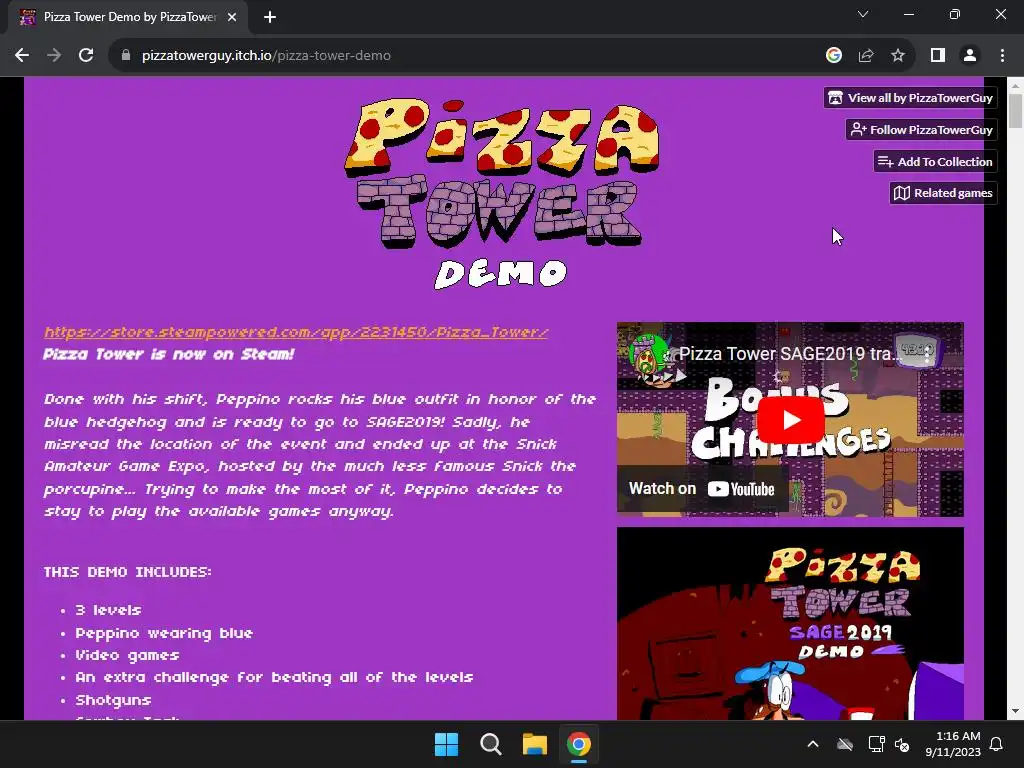Viewport: 1024px width, 768px height.
Task: Open Google icon in address bar
Action: (833, 56)
